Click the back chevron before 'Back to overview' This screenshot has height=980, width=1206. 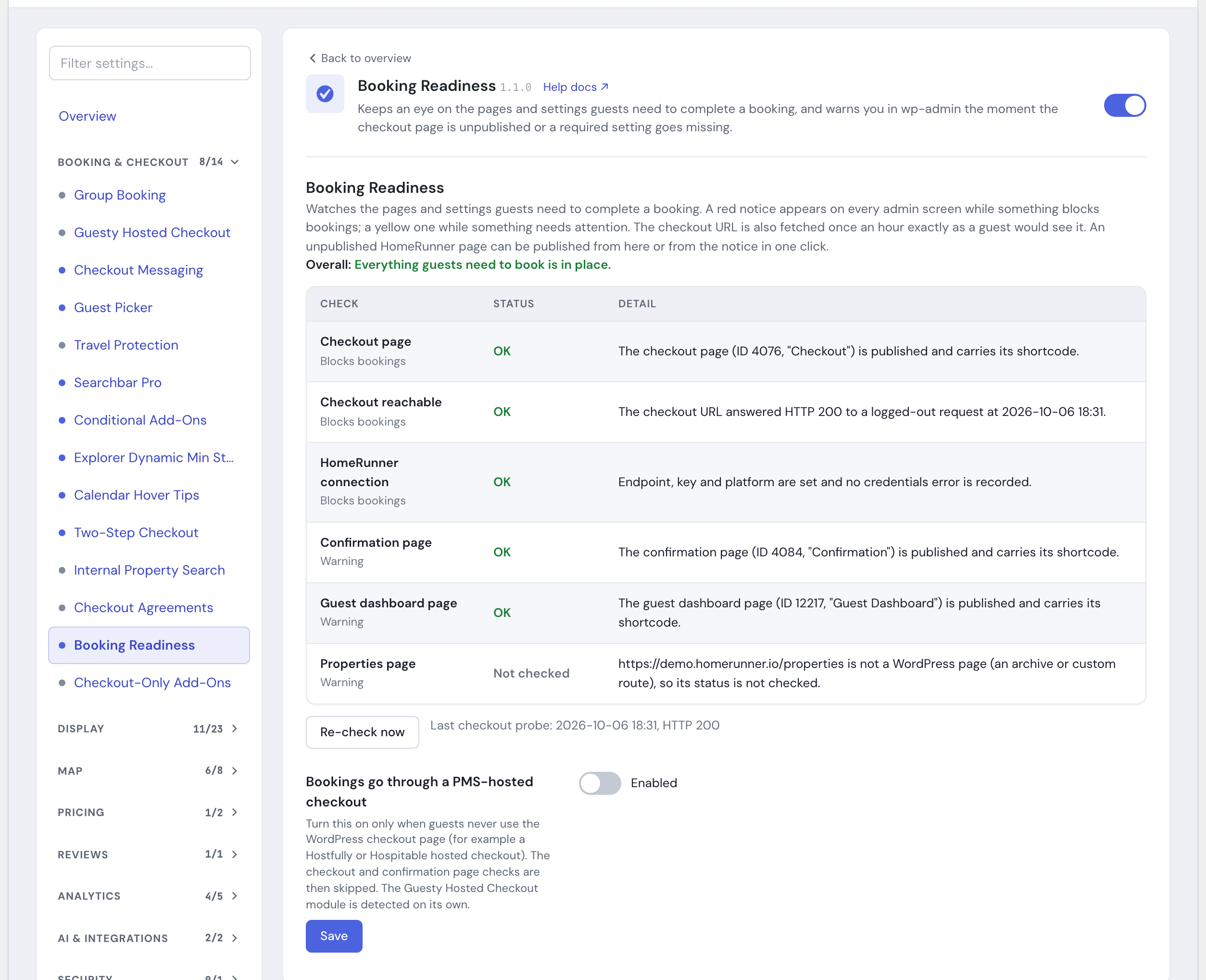pyautogui.click(x=312, y=58)
